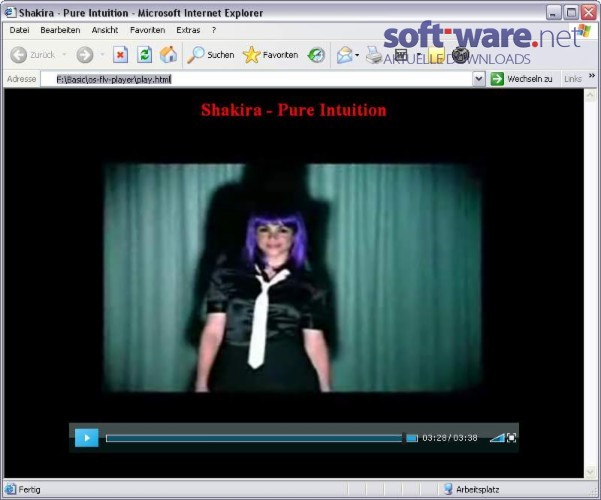Go back with the Zurück button
Screen dimensions: 601x500
click(33, 55)
